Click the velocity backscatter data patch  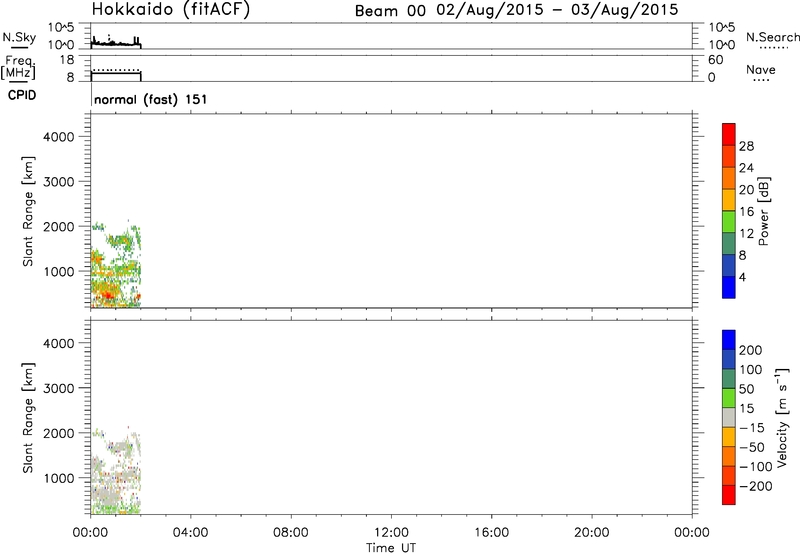pyautogui.click(x=115, y=470)
